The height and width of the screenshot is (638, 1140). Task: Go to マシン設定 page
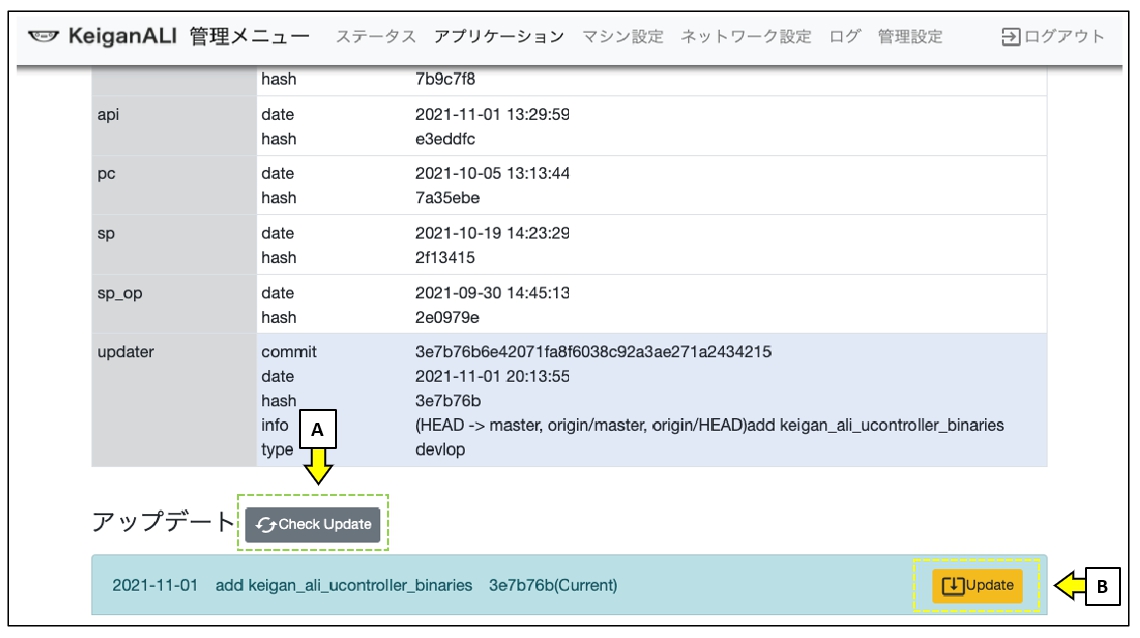tap(622, 37)
